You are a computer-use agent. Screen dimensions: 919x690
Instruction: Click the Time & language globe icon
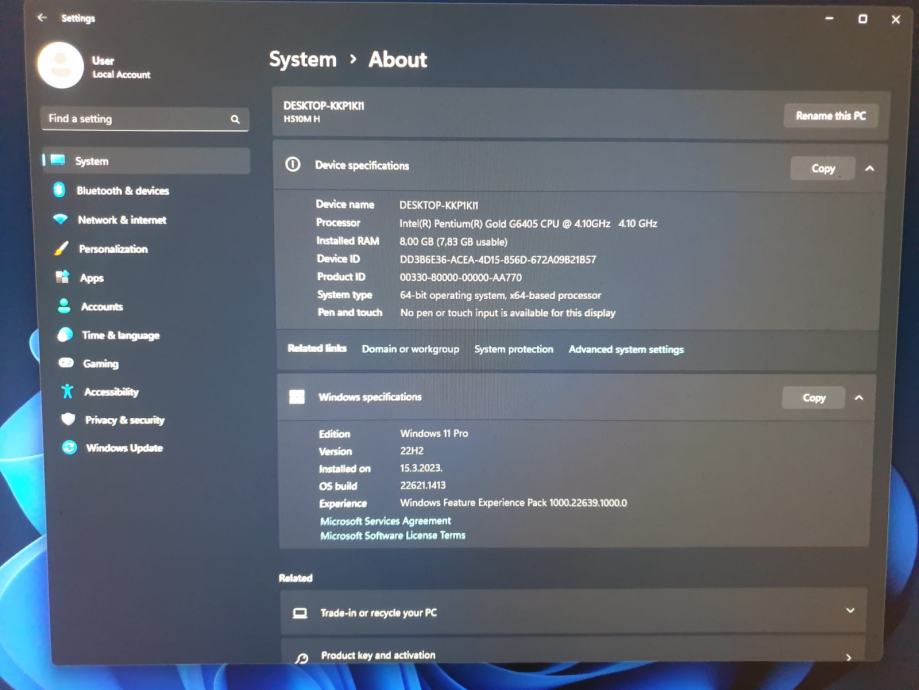coord(65,334)
